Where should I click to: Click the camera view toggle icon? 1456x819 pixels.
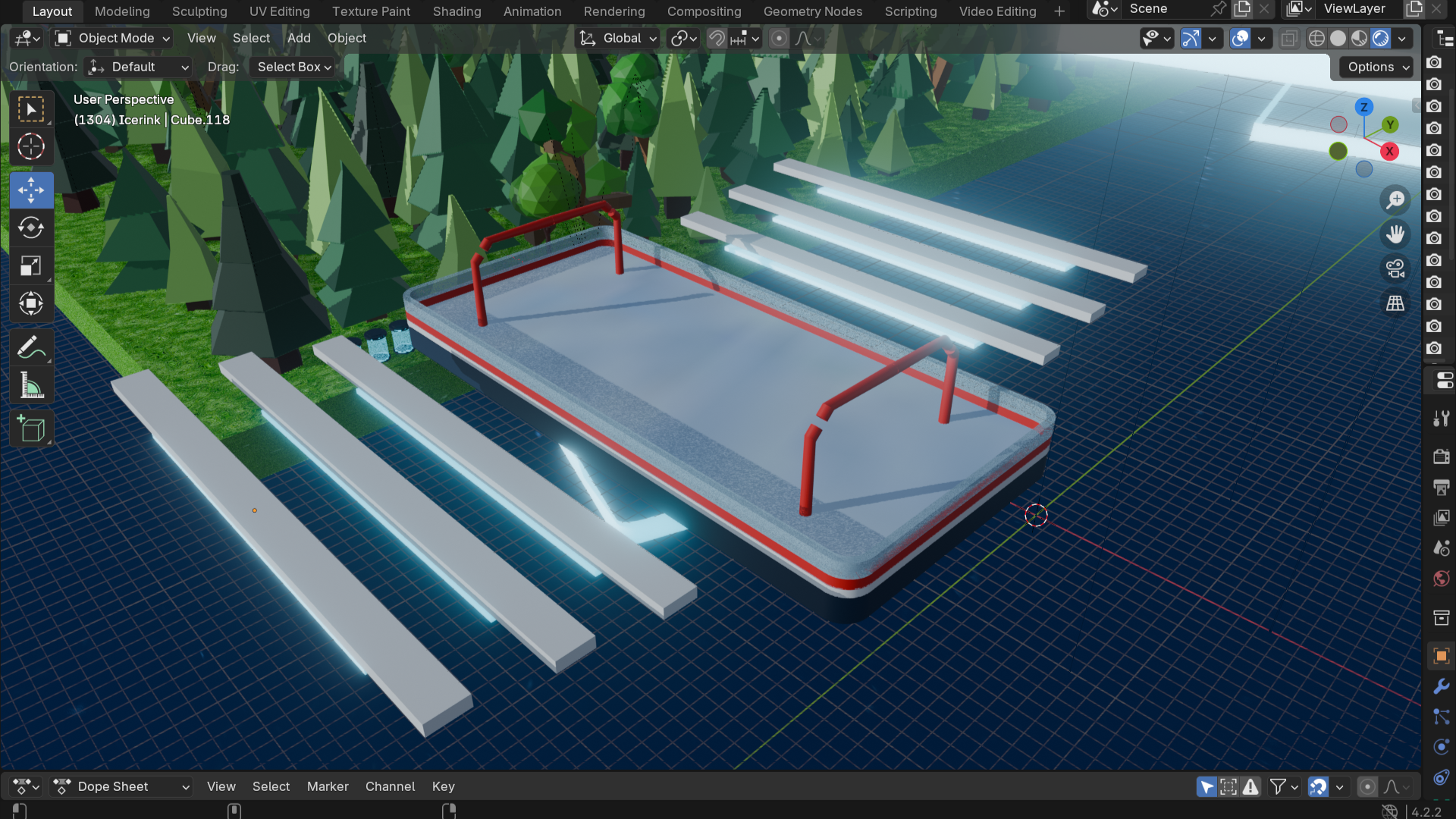point(1395,268)
